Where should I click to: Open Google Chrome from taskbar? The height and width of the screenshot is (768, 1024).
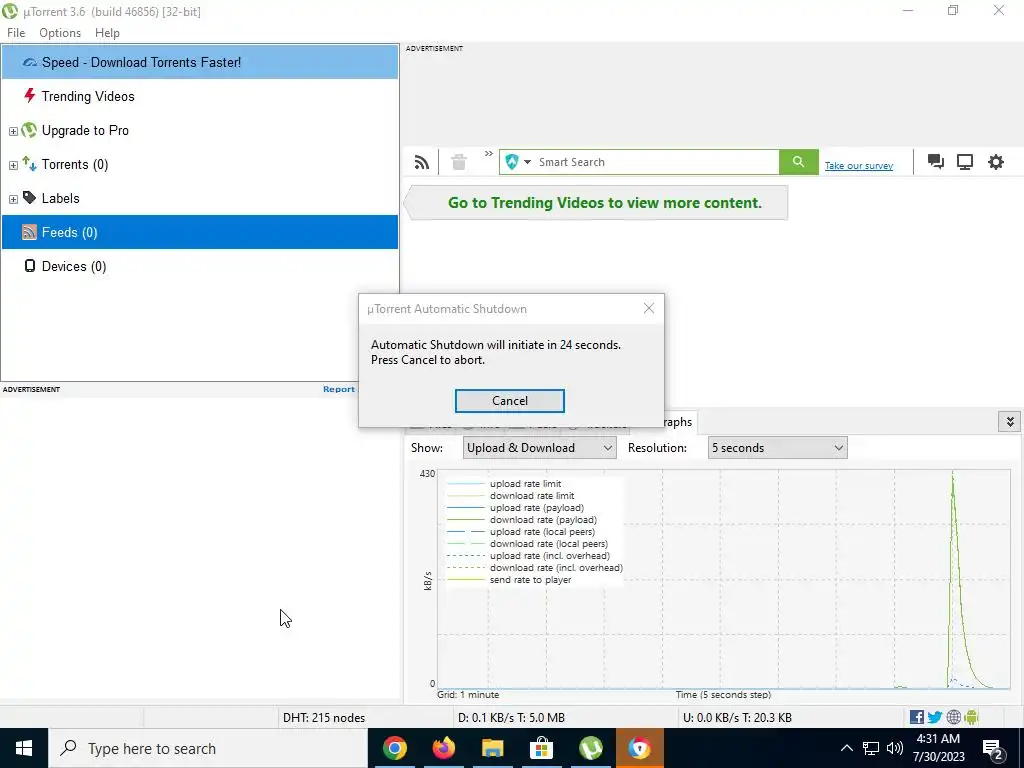394,748
